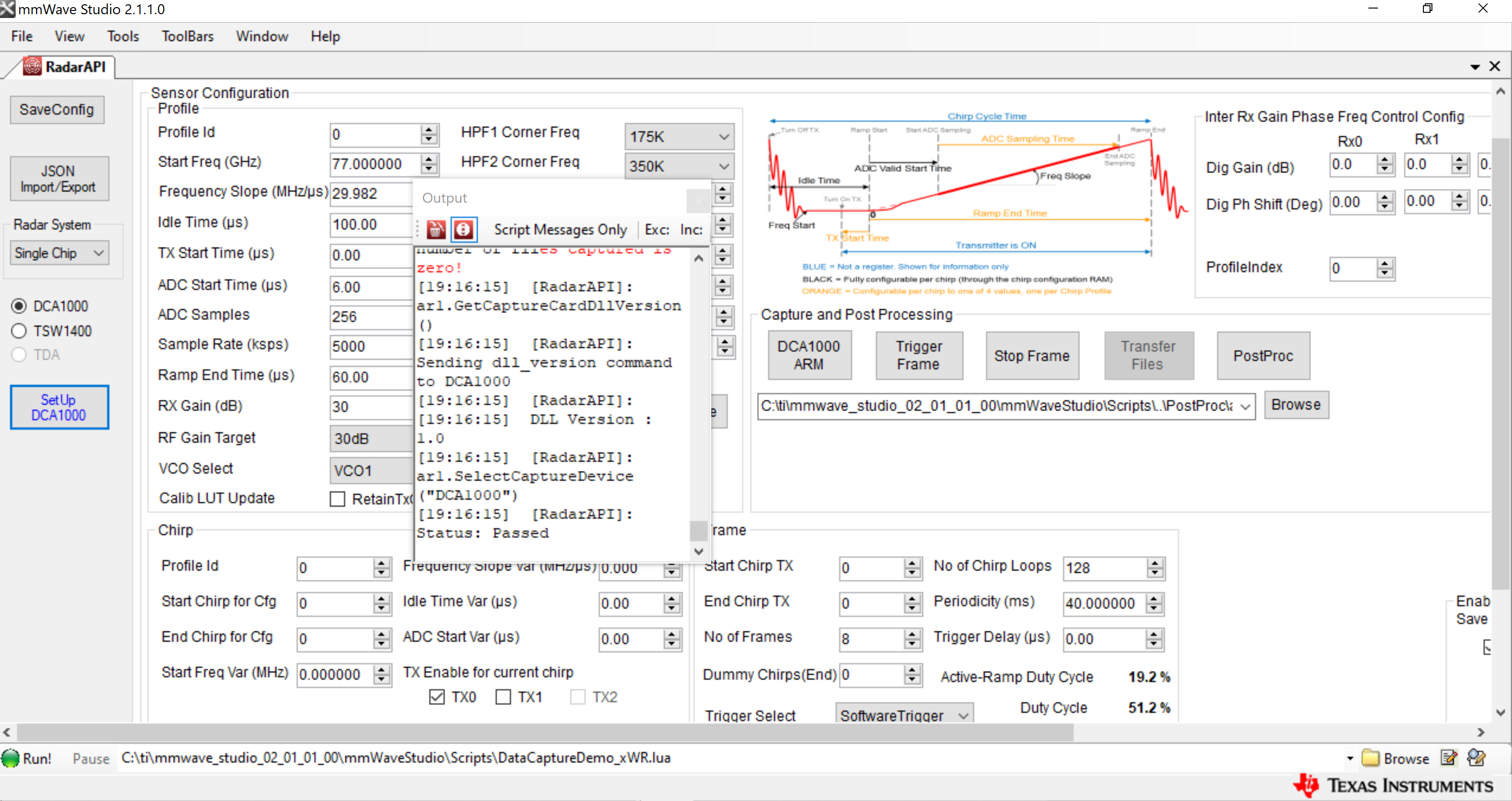The height and width of the screenshot is (801, 1512).
Task: Click RadarAPI tab icon
Action: click(32, 67)
